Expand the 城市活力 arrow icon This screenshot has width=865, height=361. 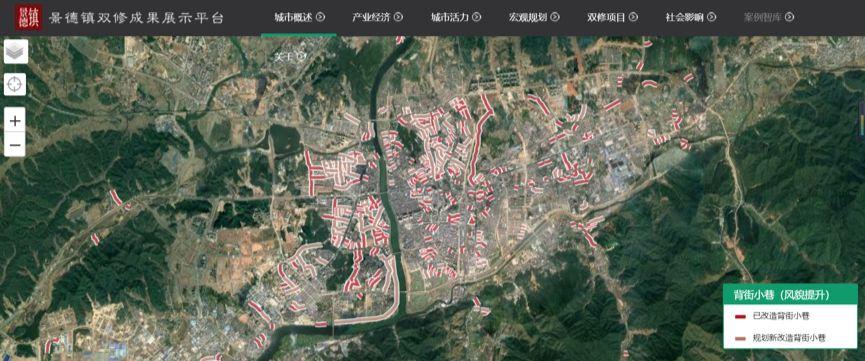477,17
